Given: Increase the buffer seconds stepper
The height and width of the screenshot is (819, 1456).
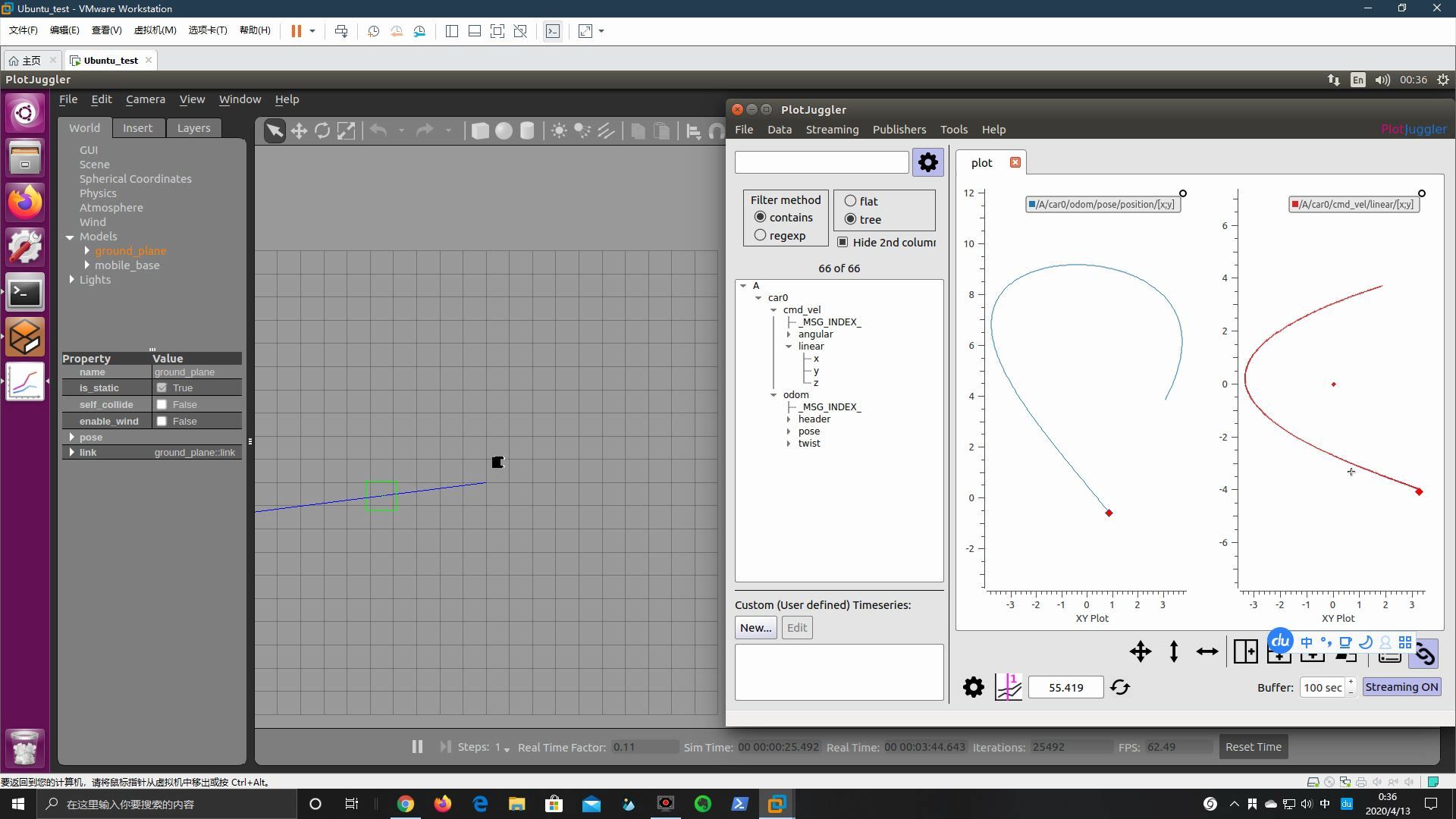Looking at the screenshot, I should (x=1351, y=682).
